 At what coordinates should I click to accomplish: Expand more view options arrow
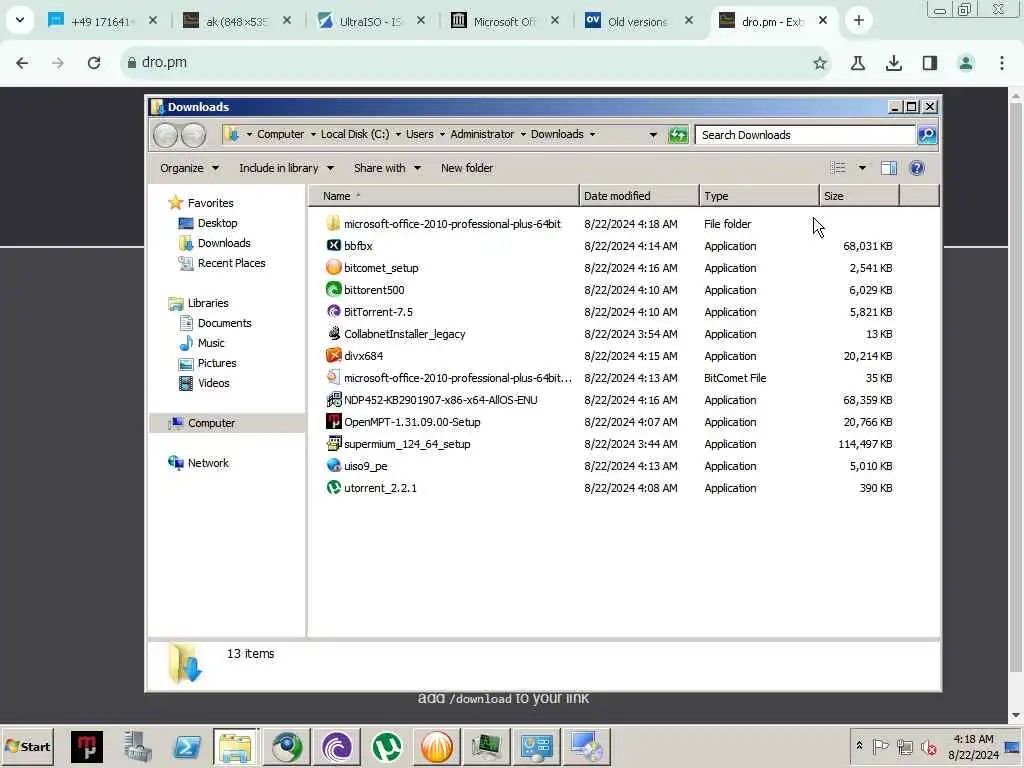862,168
